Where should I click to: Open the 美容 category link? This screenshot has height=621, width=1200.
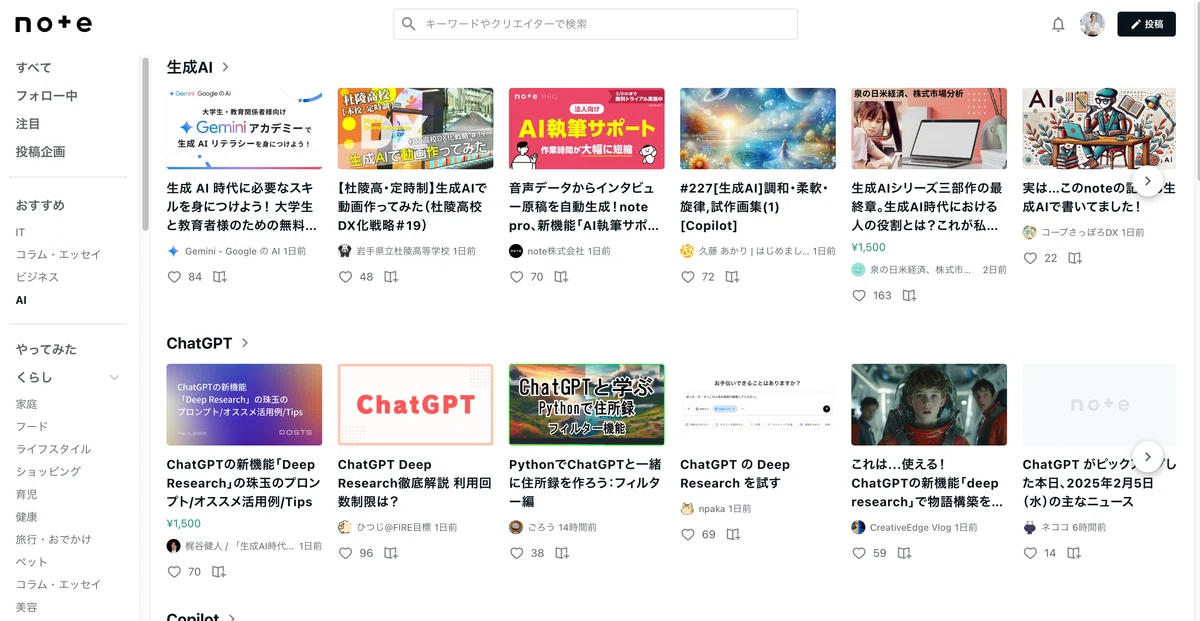[26, 607]
